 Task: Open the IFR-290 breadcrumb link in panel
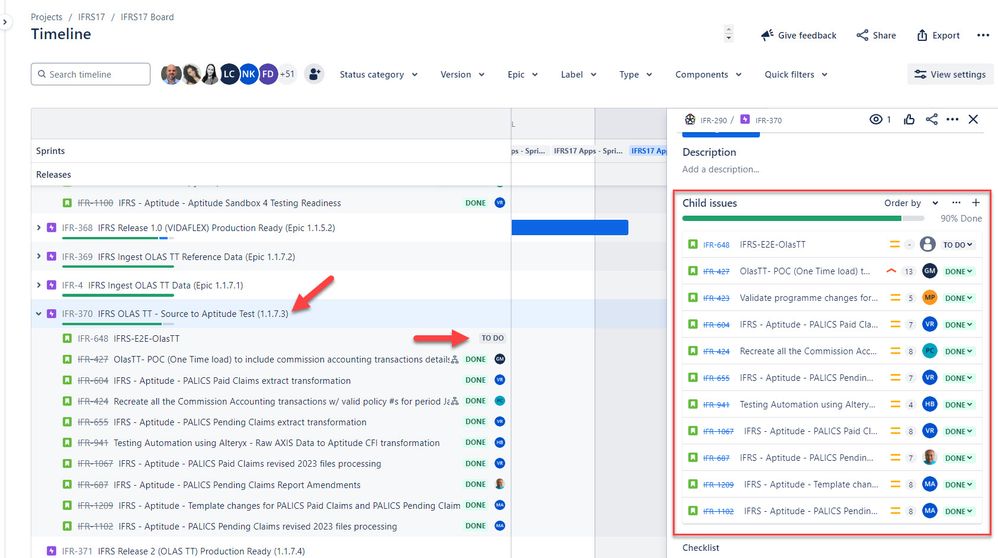(x=713, y=120)
